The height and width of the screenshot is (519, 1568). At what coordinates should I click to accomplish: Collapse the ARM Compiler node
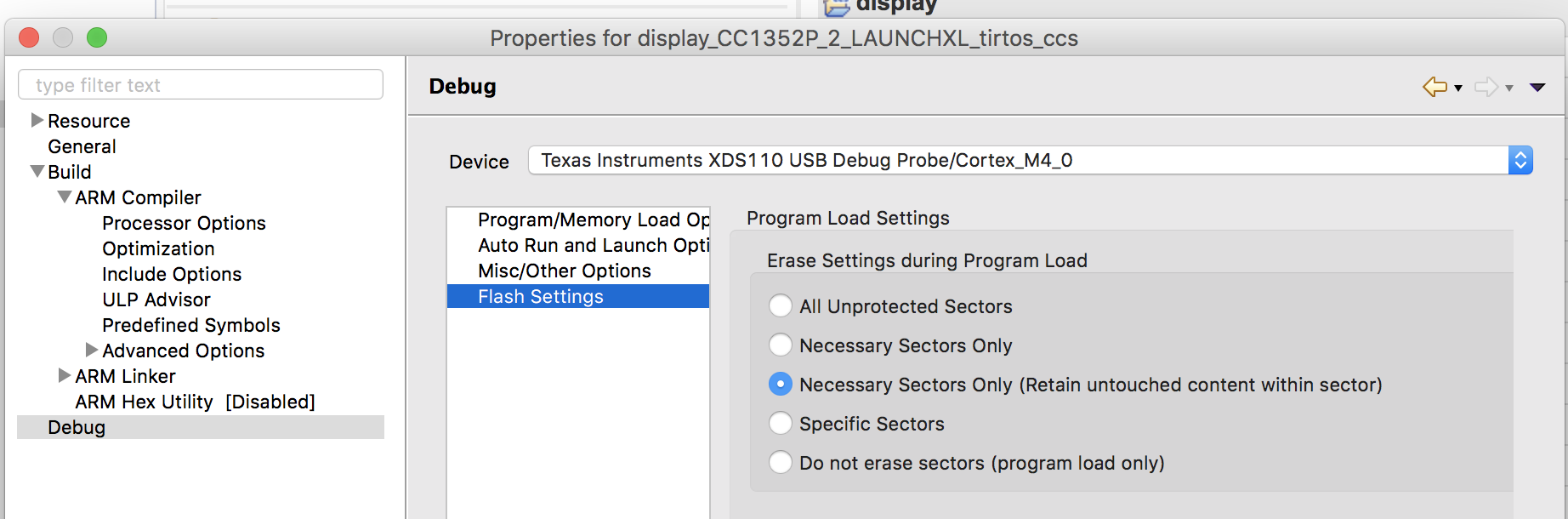point(65,197)
